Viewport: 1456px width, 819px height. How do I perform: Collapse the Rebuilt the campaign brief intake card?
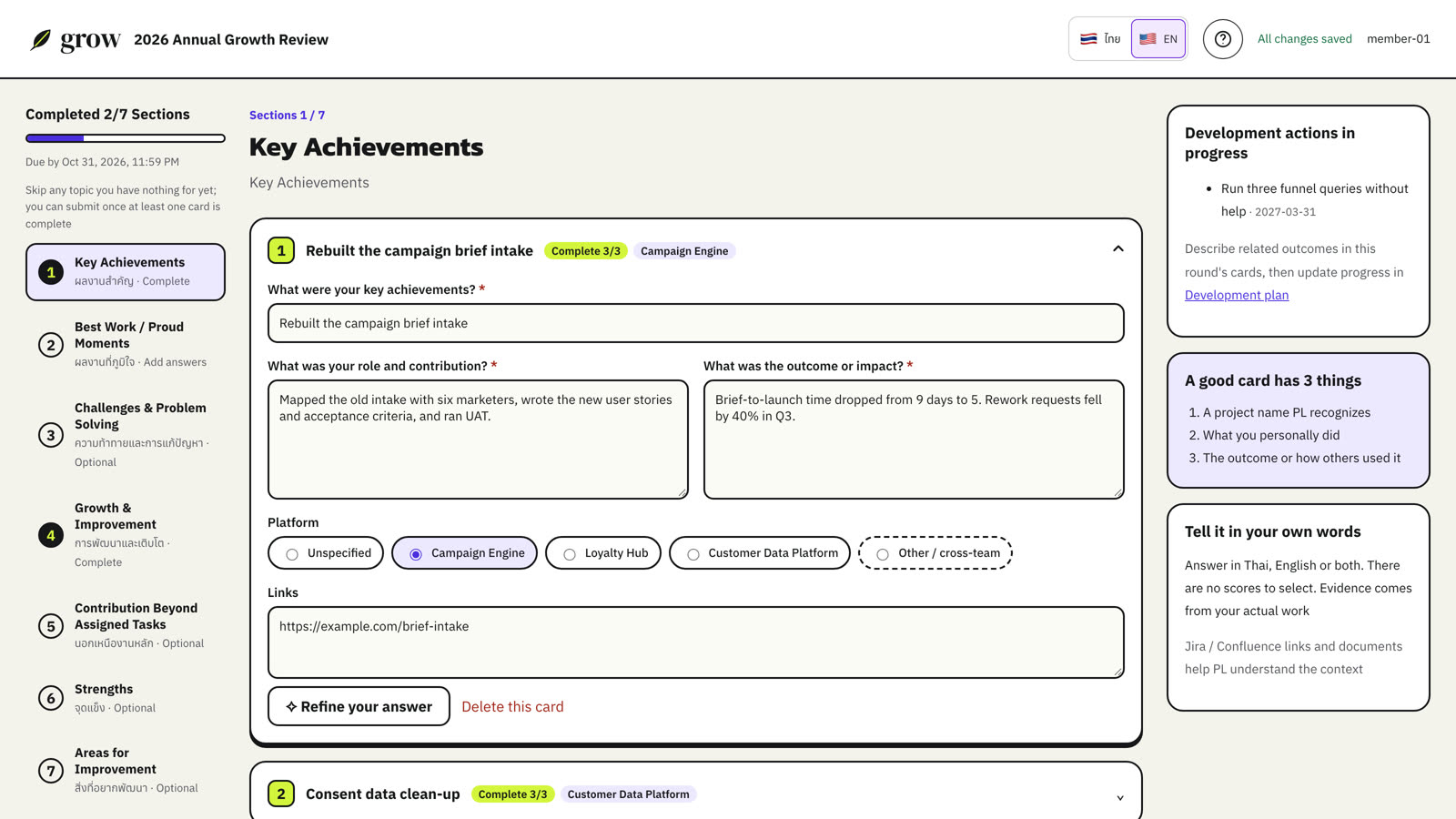1118,249
